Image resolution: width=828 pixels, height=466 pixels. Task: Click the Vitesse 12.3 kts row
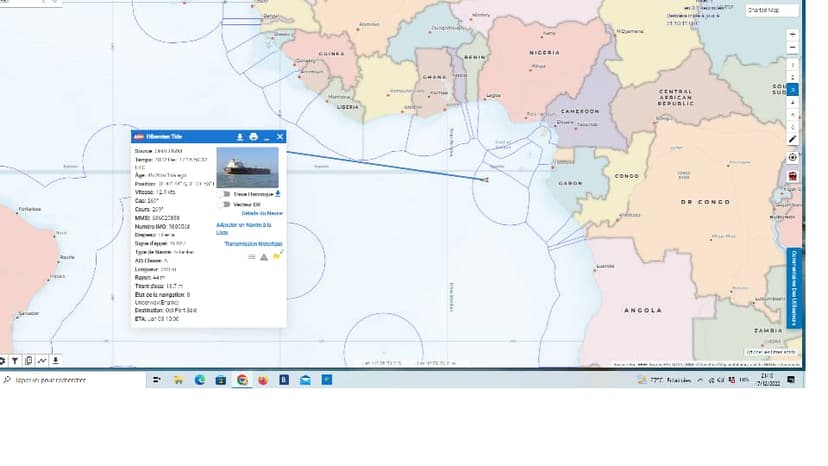coord(155,192)
